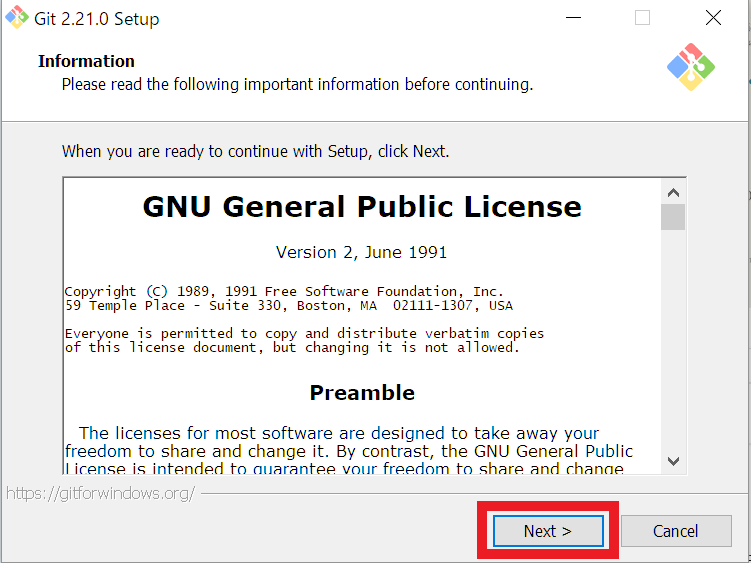Click the Git for Windows logo in the header
The width and height of the screenshot is (751, 563).
pos(691,67)
